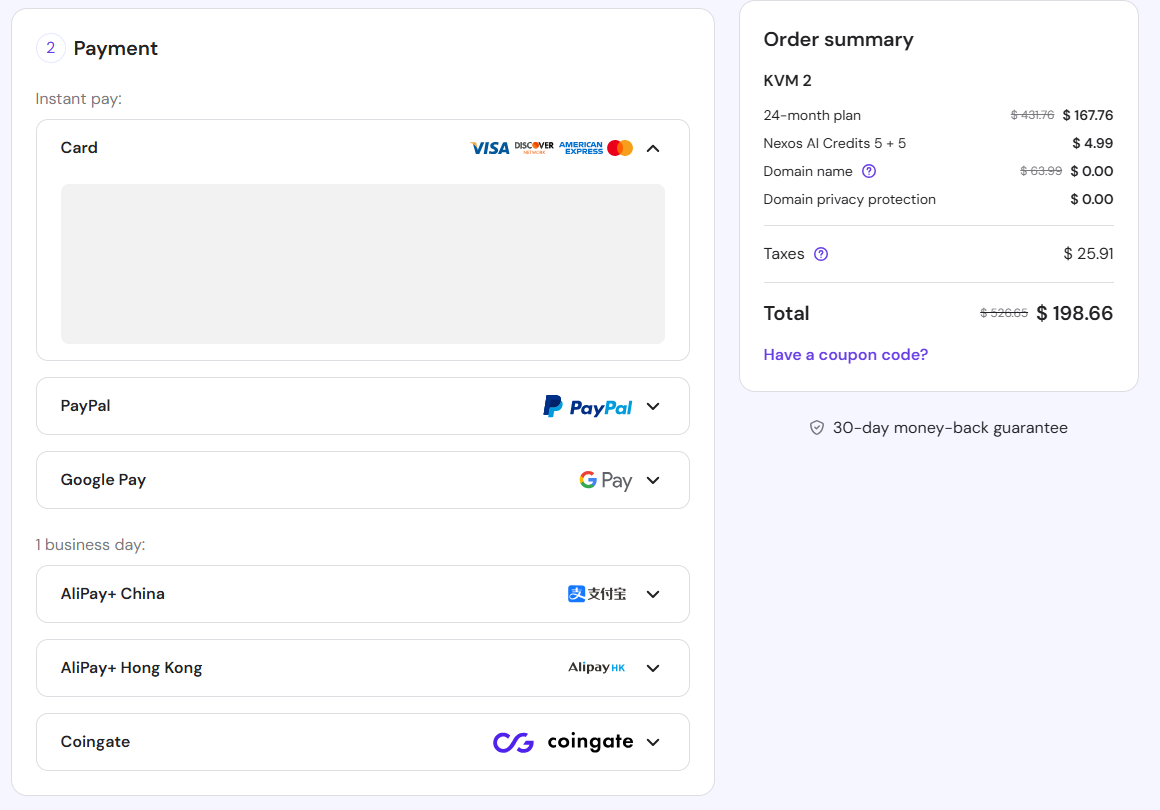Open the Domain name help icon
The width and height of the screenshot is (1160, 810).
point(869,172)
